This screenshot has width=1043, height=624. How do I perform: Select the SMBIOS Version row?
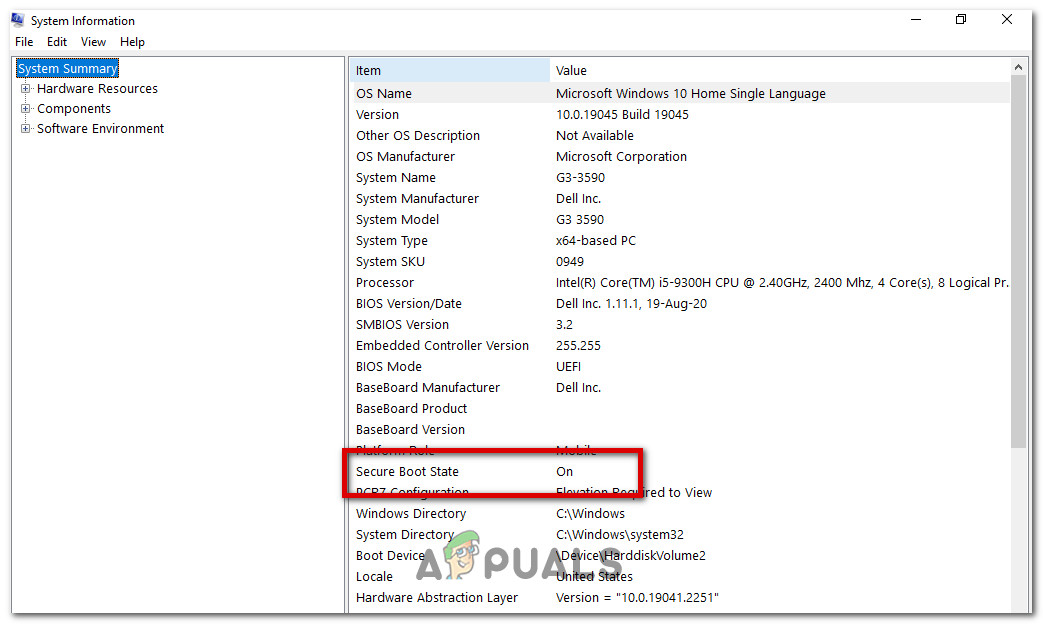680,325
